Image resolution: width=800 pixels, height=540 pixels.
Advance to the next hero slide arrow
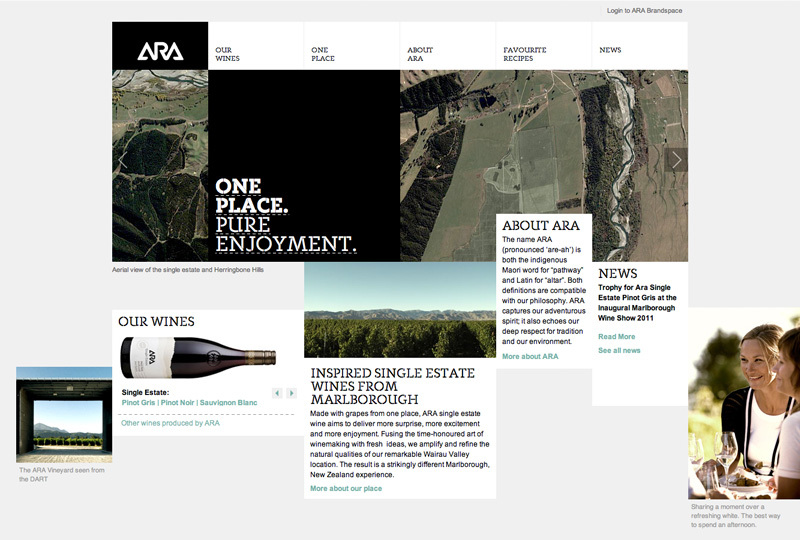click(x=676, y=160)
